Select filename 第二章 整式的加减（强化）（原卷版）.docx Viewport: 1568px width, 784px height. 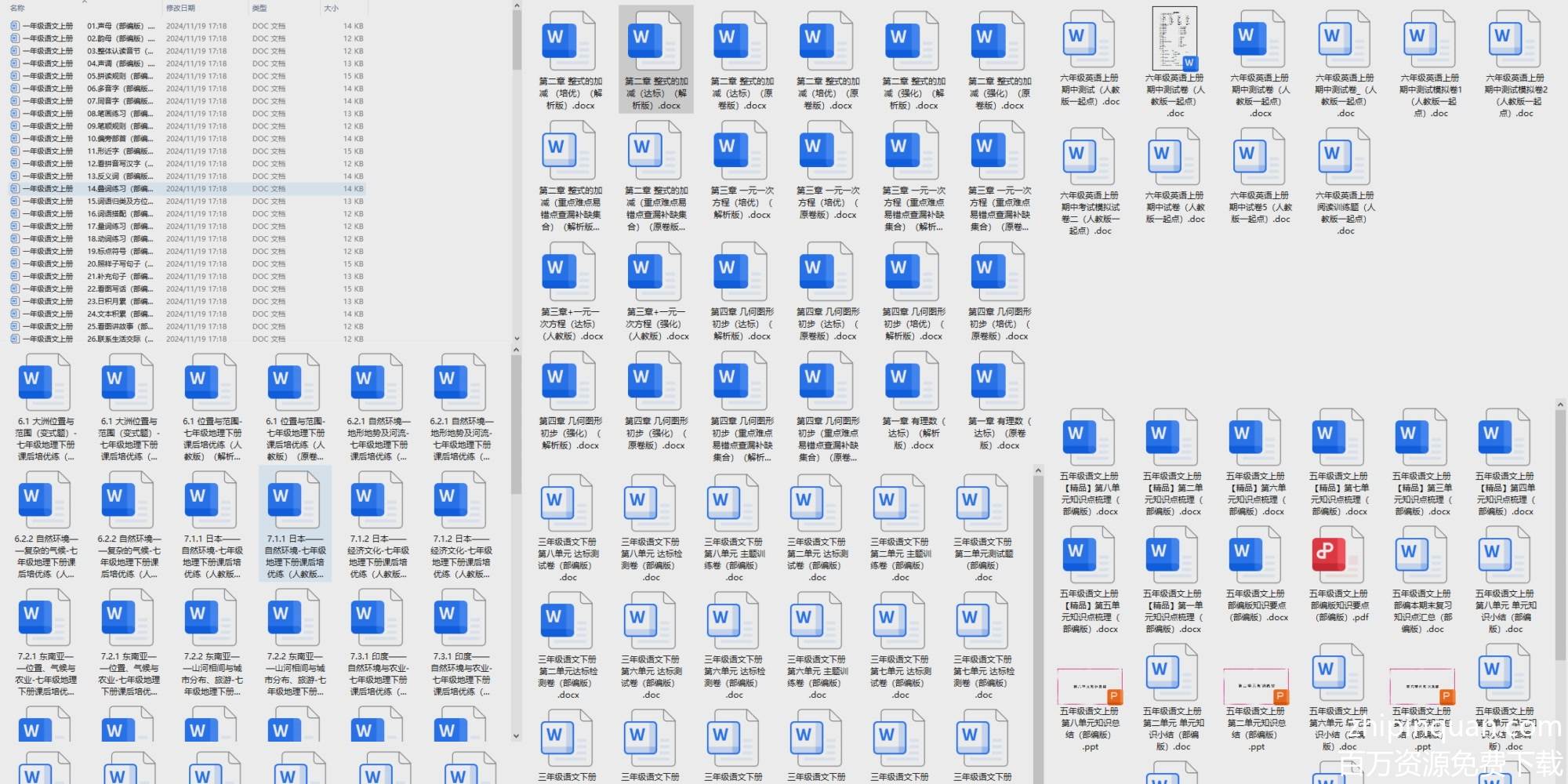tap(999, 93)
